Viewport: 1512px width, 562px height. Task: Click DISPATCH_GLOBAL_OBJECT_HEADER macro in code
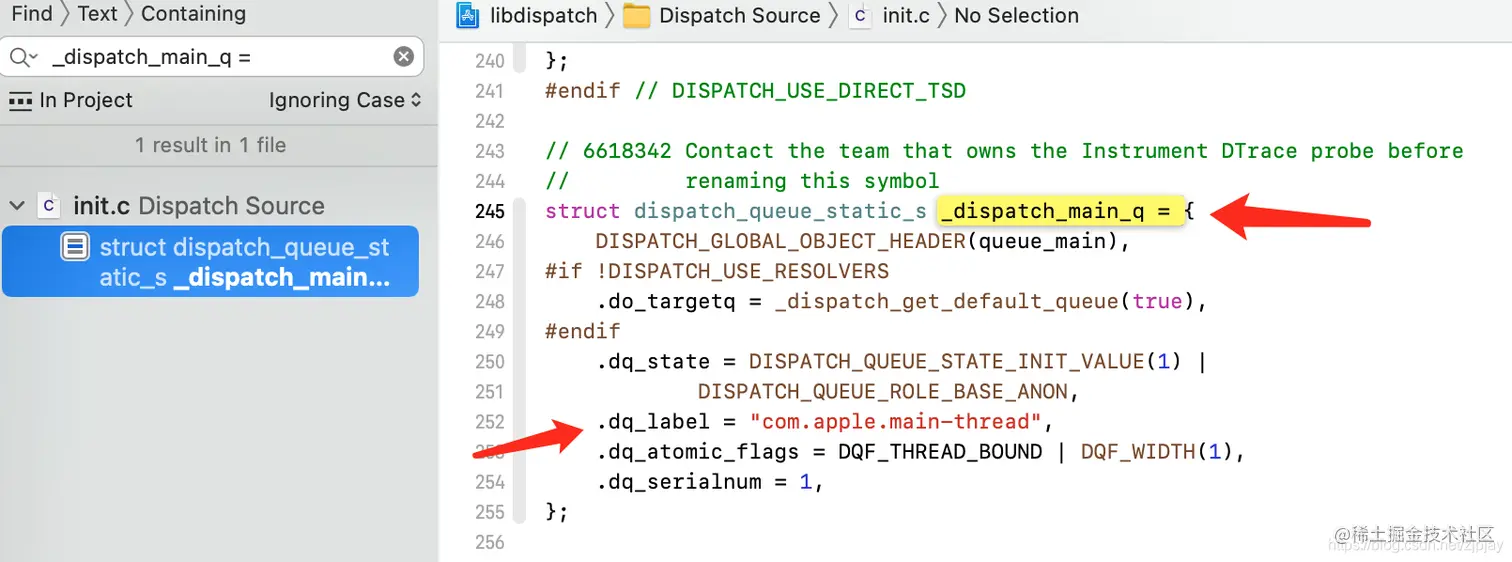(780, 241)
